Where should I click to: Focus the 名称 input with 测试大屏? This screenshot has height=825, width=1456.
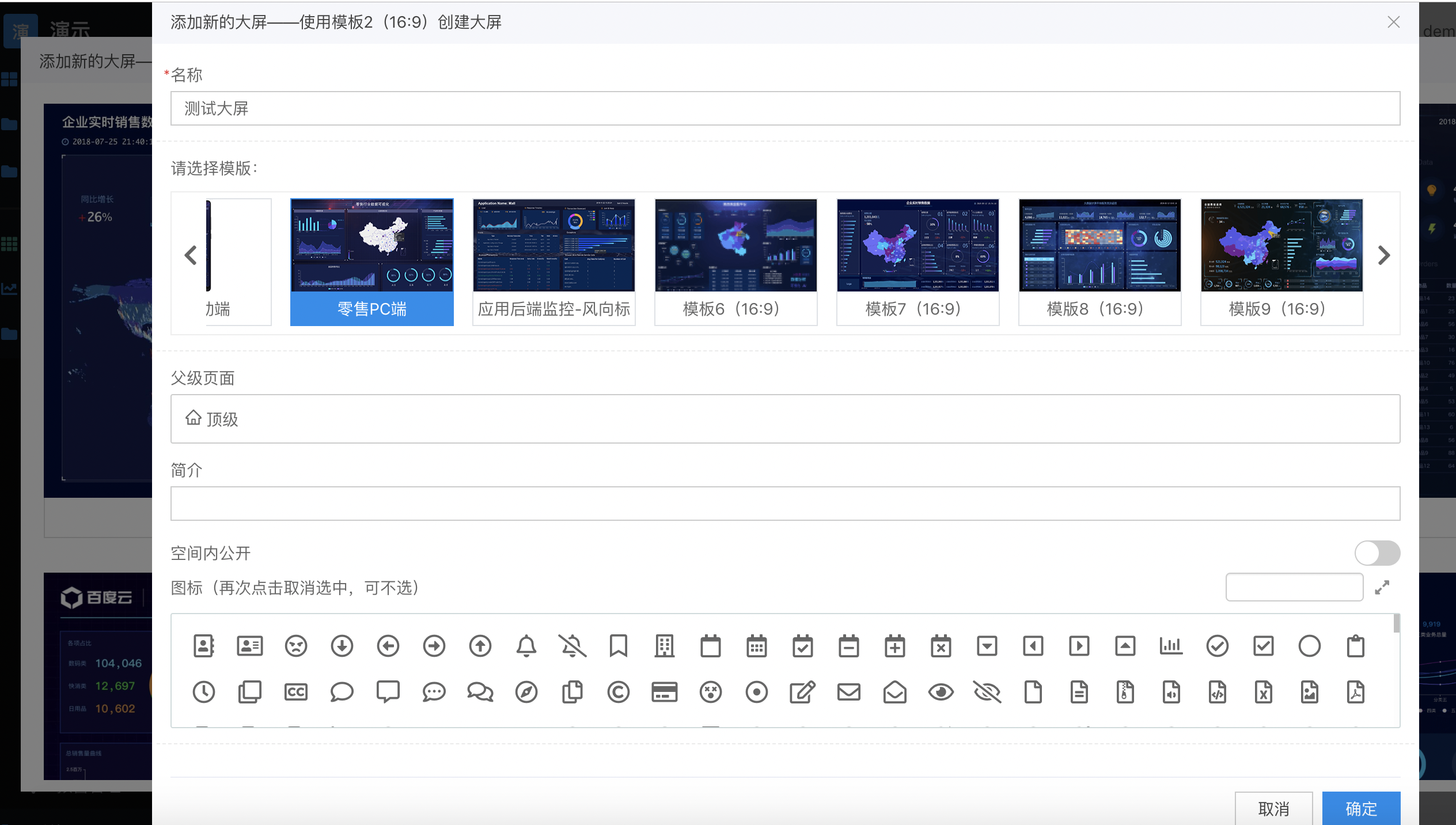point(786,108)
